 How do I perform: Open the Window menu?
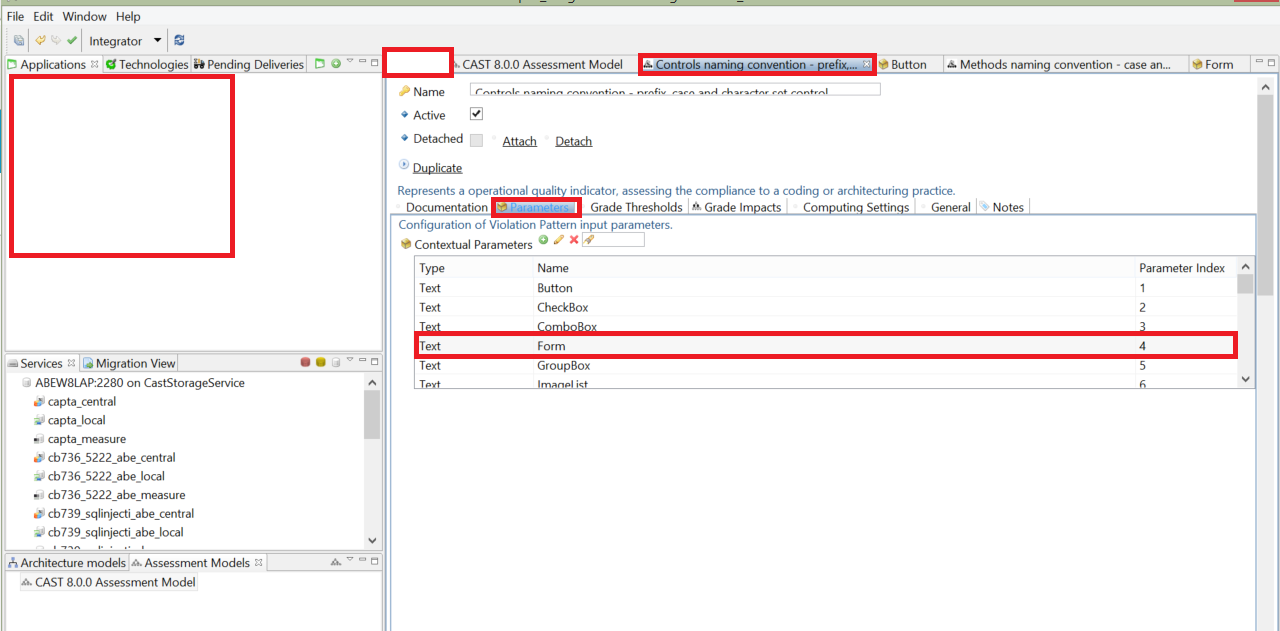[x=84, y=16]
